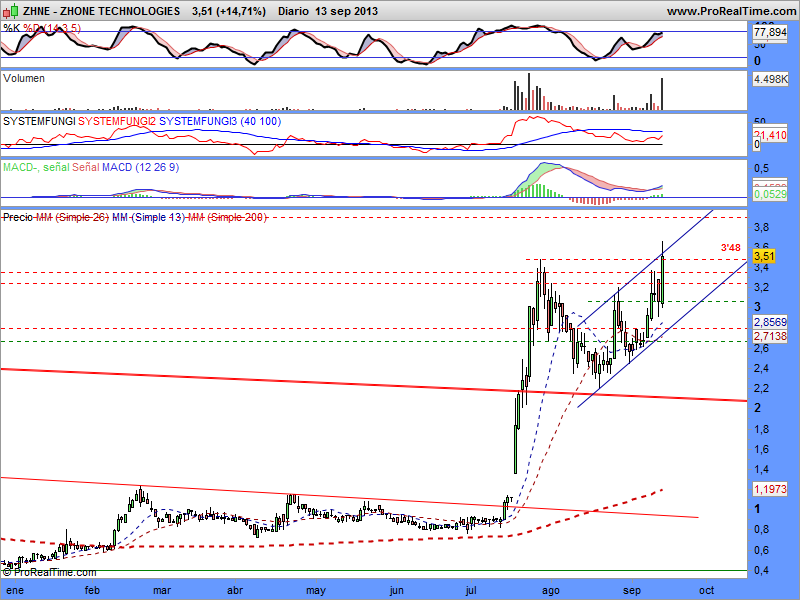This screenshot has height=600, width=800.
Task: Select the 77,894 stochastic value tag
Action: tap(770, 32)
